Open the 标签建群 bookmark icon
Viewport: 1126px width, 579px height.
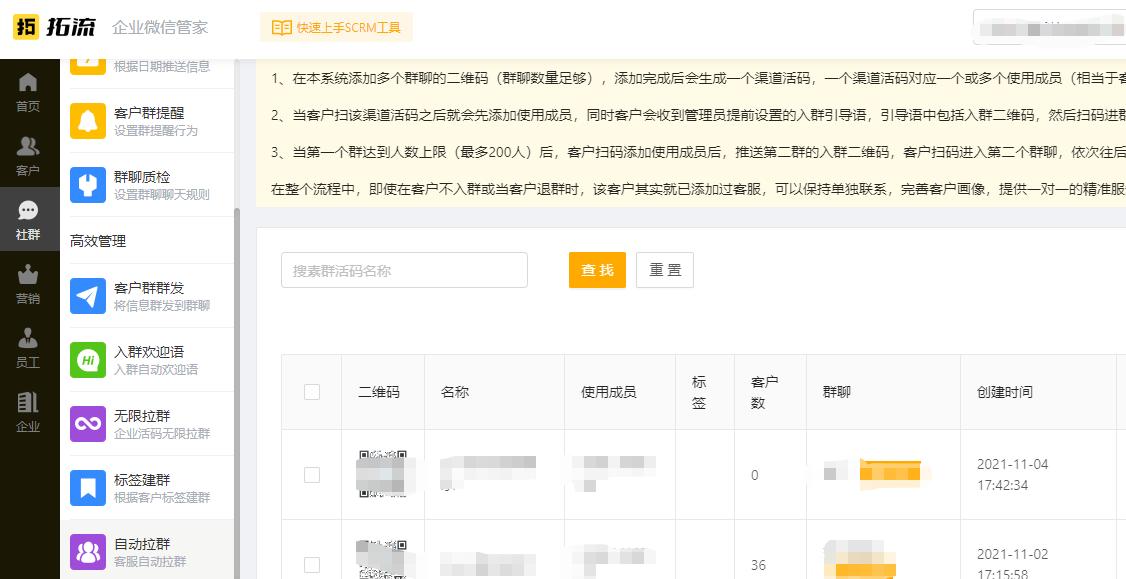87,488
